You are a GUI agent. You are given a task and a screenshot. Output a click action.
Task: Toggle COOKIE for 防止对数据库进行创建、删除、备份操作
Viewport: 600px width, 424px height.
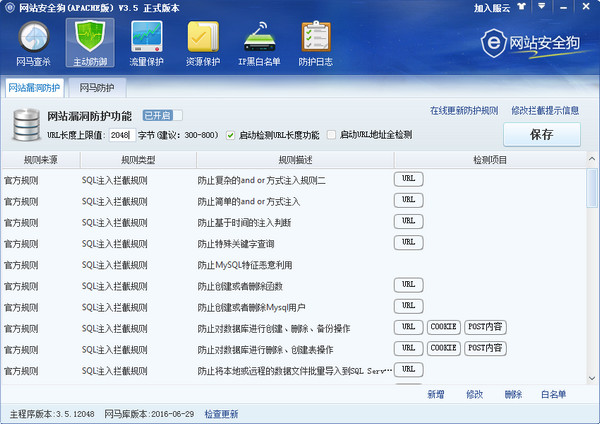click(443, 327)
